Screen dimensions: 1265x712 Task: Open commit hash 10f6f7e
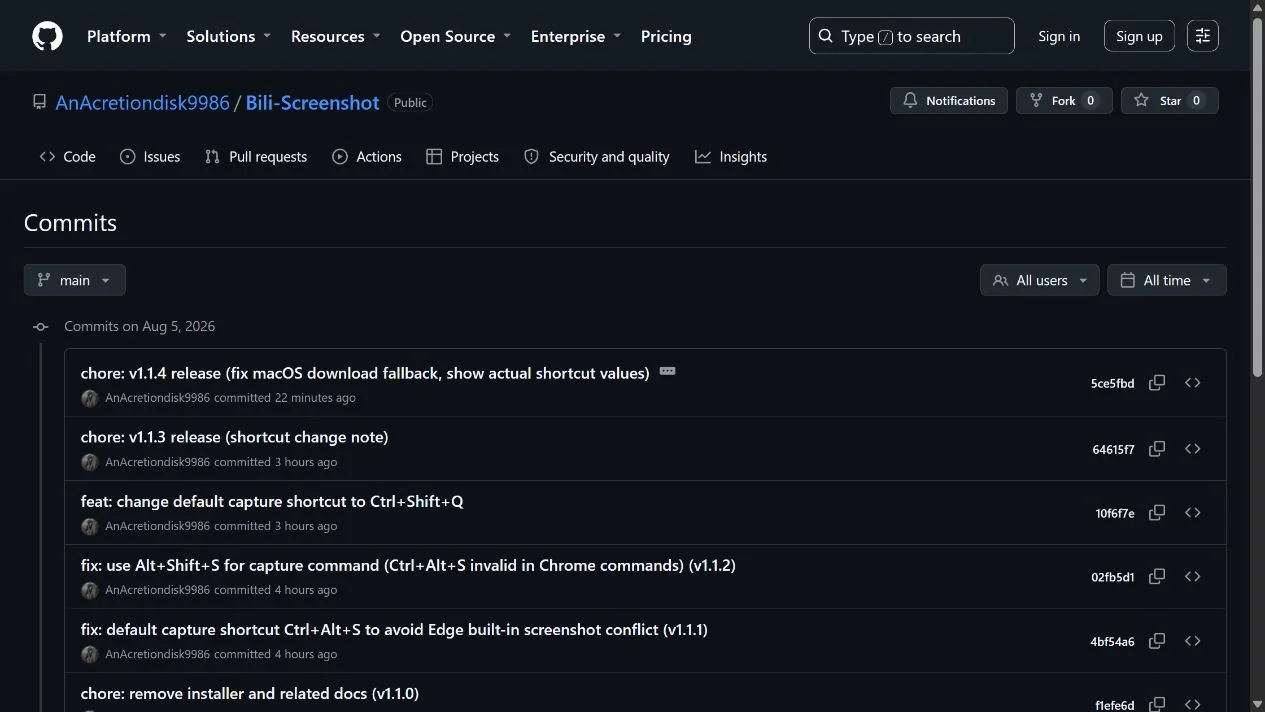point(1115,514)
